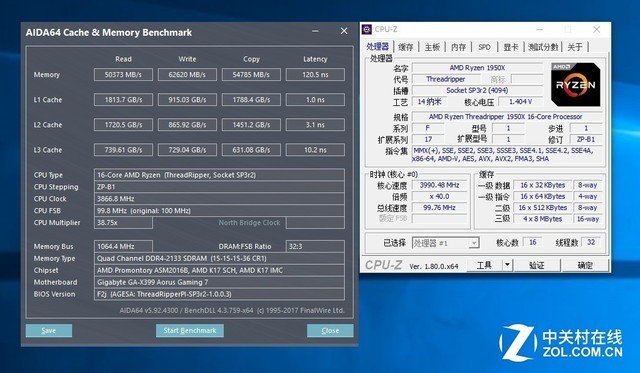This screenshot has height=373, width=640.
Task: Select Memory Write value 62620 MB/s
Action: tap(187, 75)
